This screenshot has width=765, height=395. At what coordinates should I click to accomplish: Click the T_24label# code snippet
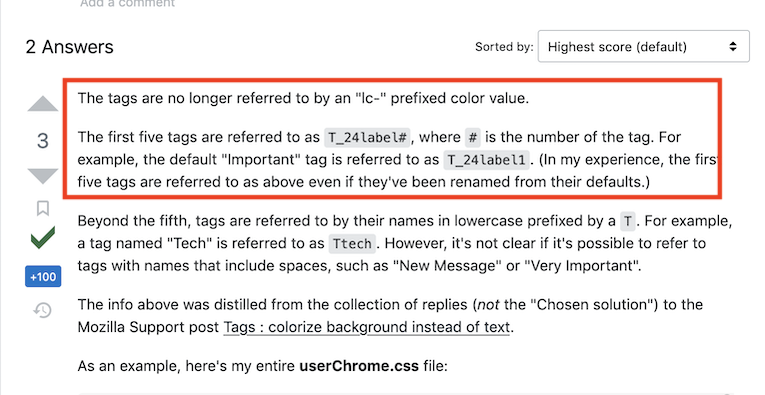point(367,138)
